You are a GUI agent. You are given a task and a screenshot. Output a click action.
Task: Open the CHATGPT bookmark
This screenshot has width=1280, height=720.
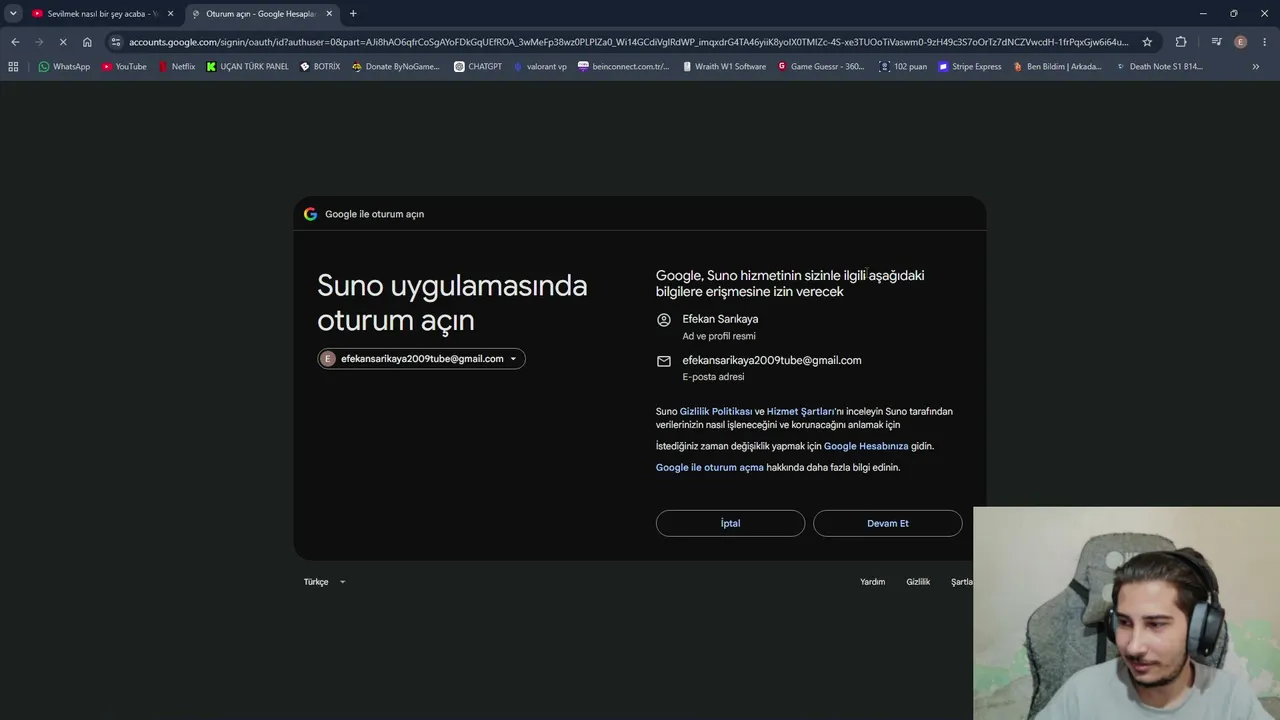pyautogui.click(x=478, y=67)
